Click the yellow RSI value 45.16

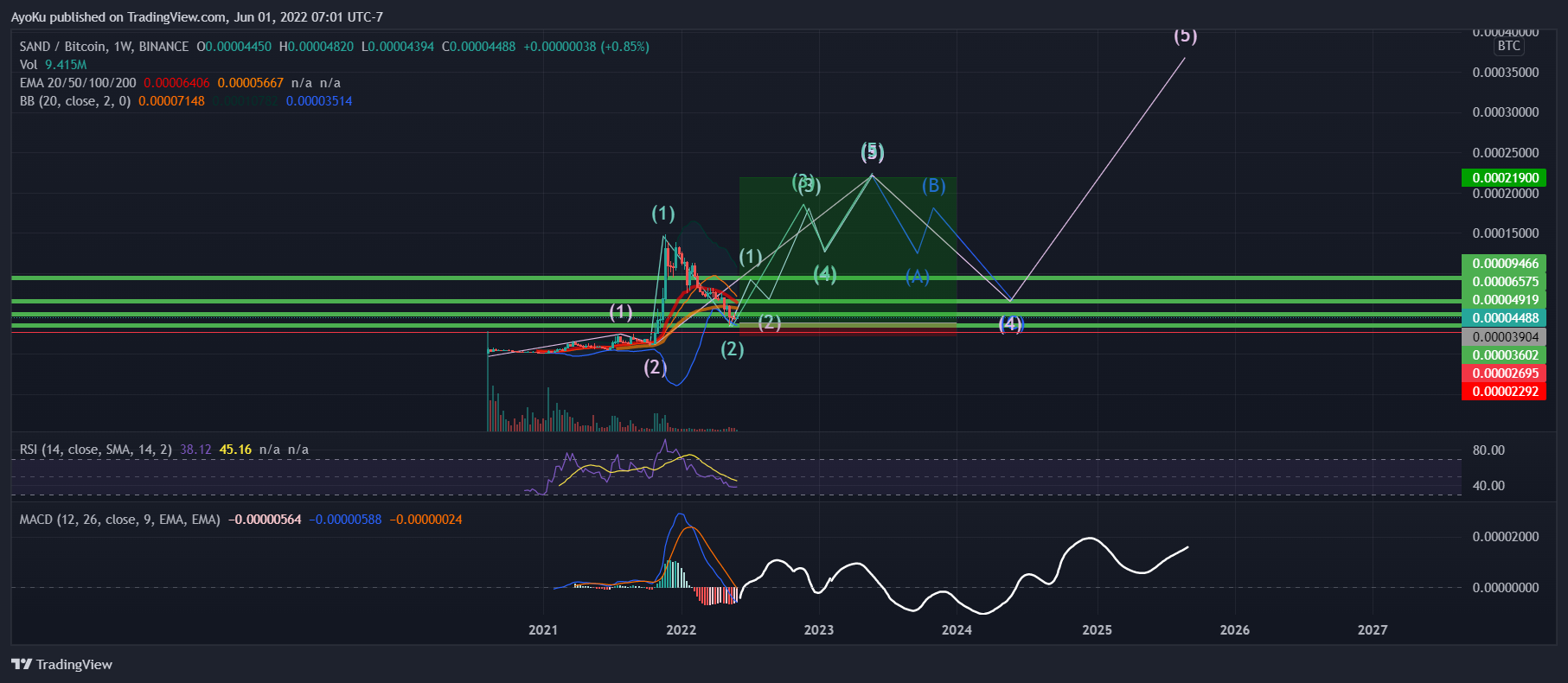click(x=235, y=450)
